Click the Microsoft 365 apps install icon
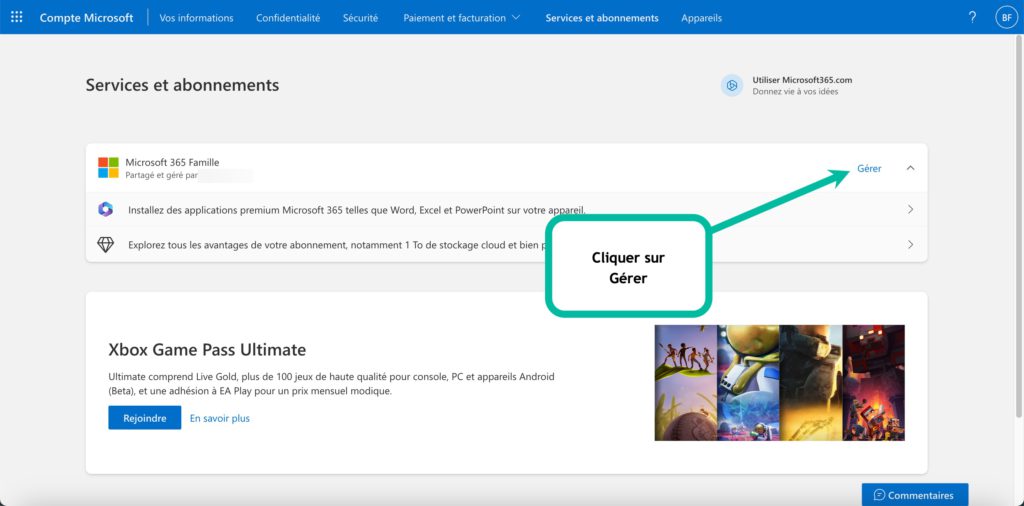Screen dimensions: 1024x506 pos(106,210)
